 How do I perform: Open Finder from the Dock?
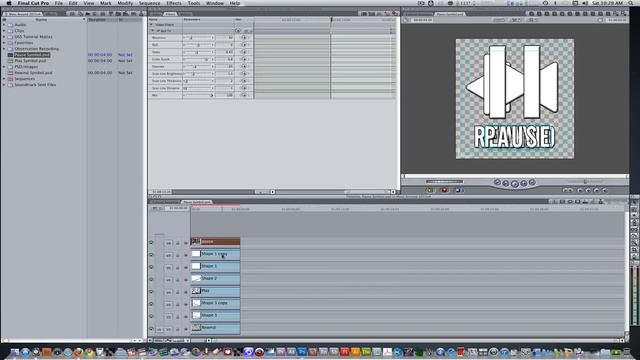point(15,352)
